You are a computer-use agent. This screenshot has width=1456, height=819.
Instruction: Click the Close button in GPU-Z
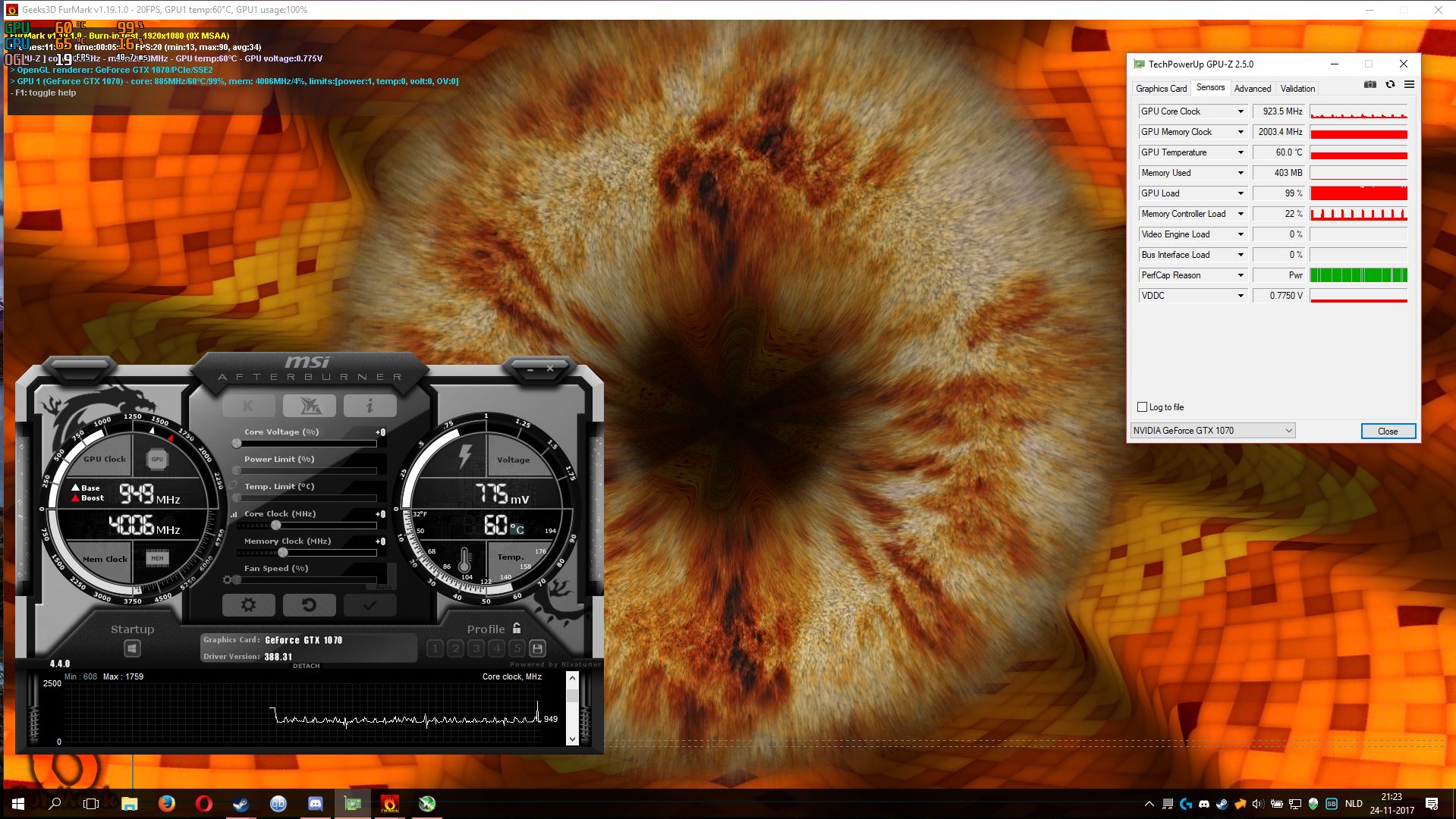click(x=1388, y=431)
